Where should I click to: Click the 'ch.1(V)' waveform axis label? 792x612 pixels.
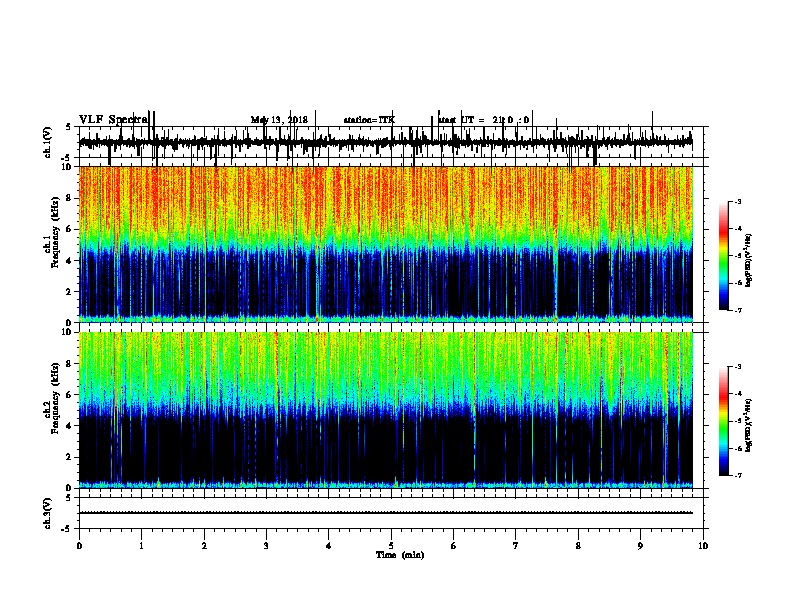(x=48, y=142)
